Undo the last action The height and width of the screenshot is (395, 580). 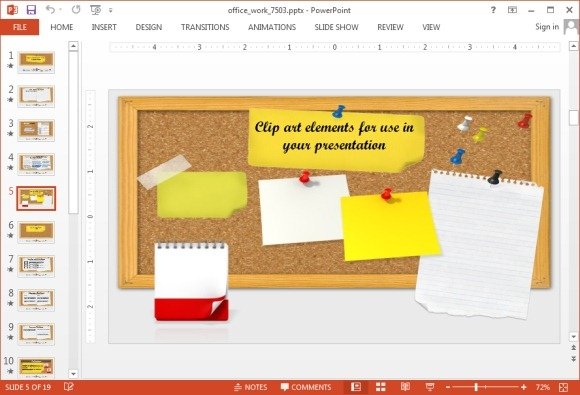50,10
